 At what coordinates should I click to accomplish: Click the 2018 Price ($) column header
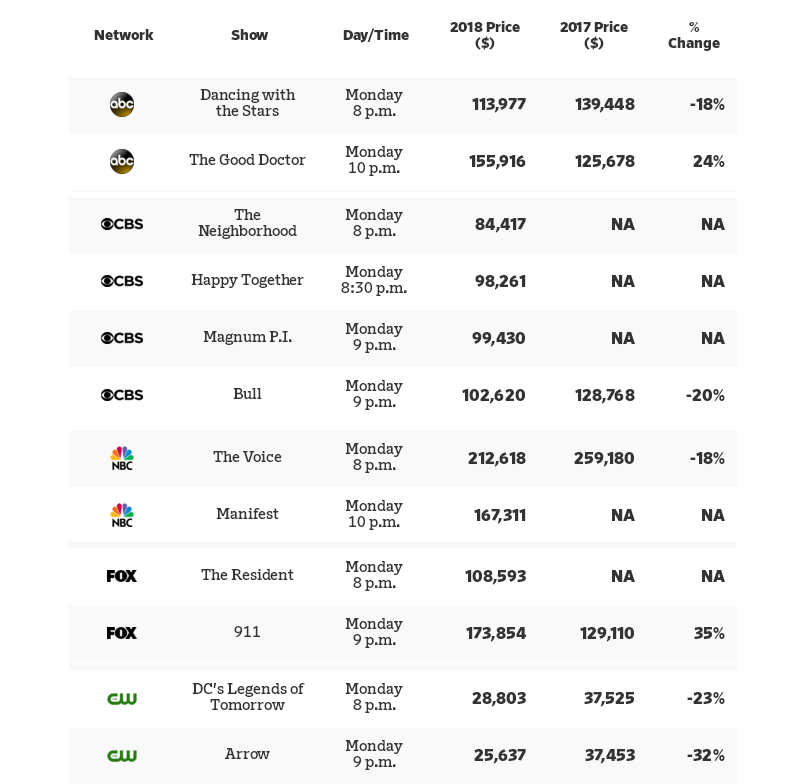click(x=485, y=35)
